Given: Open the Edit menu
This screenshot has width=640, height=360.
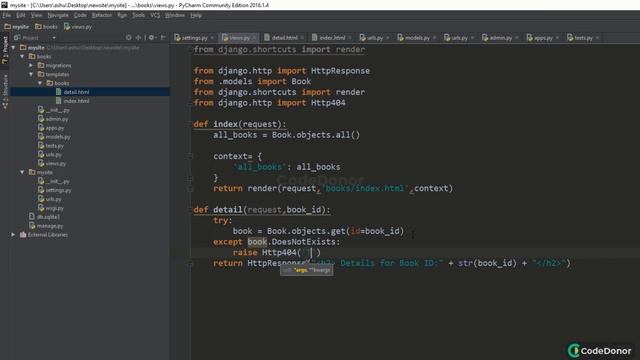Looking at the screenshot, I should point(21,15).
